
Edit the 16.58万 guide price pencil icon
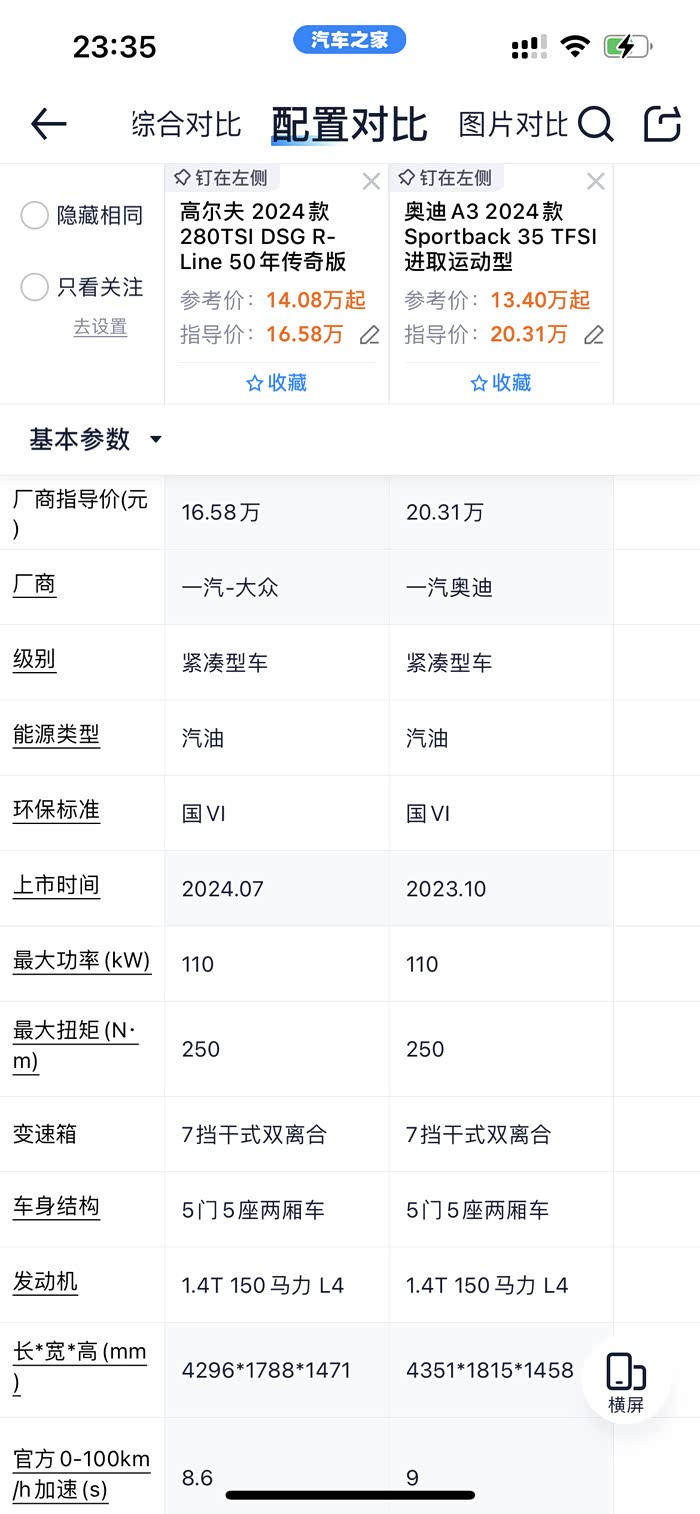point(370,335)
